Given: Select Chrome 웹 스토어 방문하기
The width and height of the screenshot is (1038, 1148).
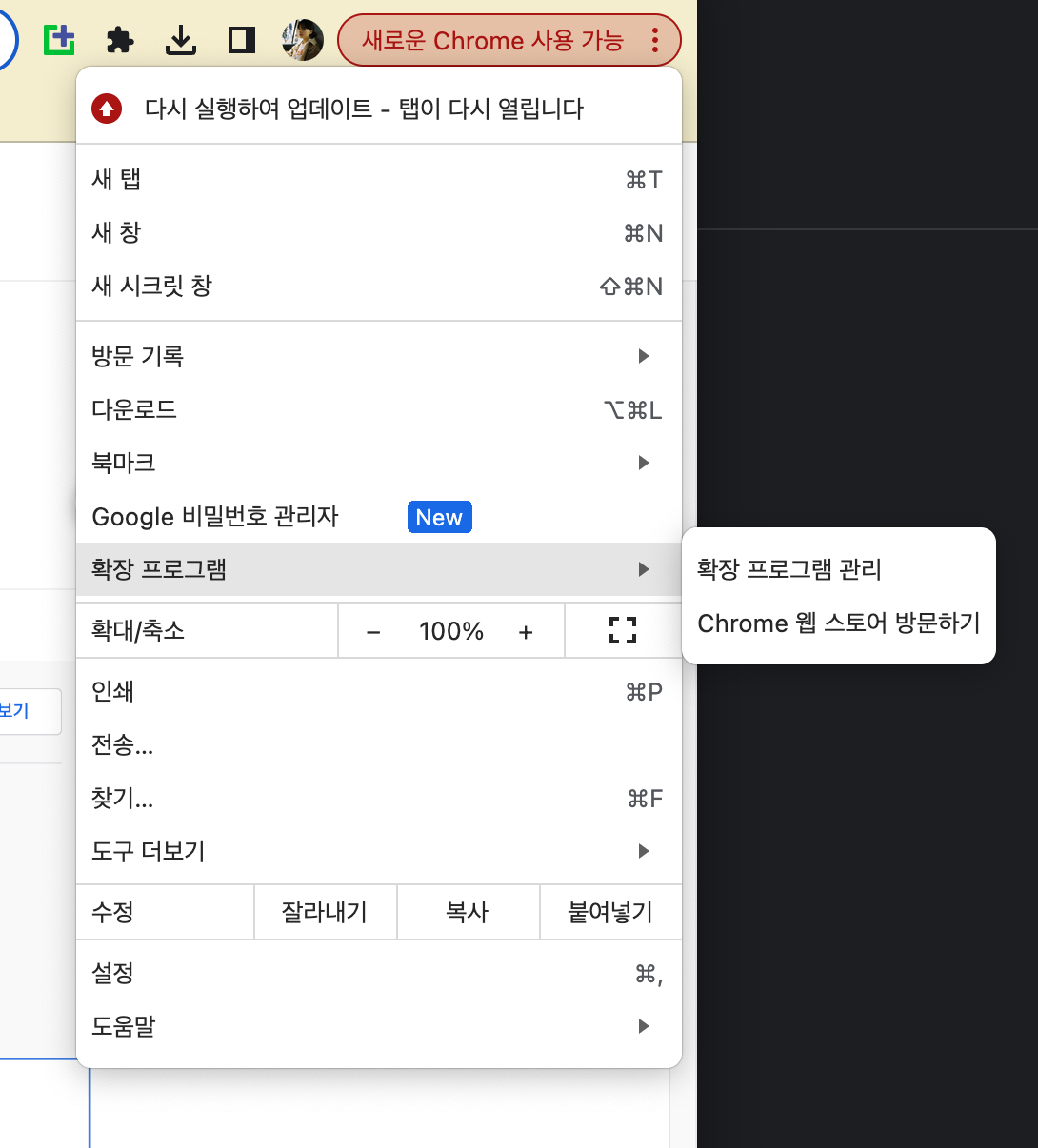Looking at the screenshot, I should (839, 623).
